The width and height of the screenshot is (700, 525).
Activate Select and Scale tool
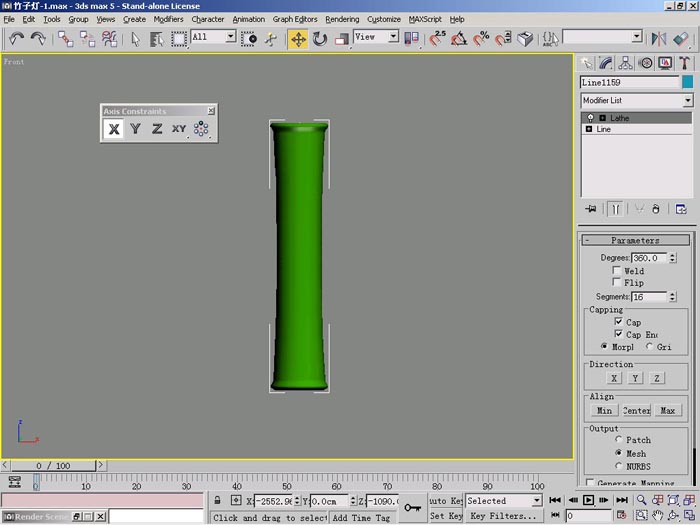tap(342, 39)
